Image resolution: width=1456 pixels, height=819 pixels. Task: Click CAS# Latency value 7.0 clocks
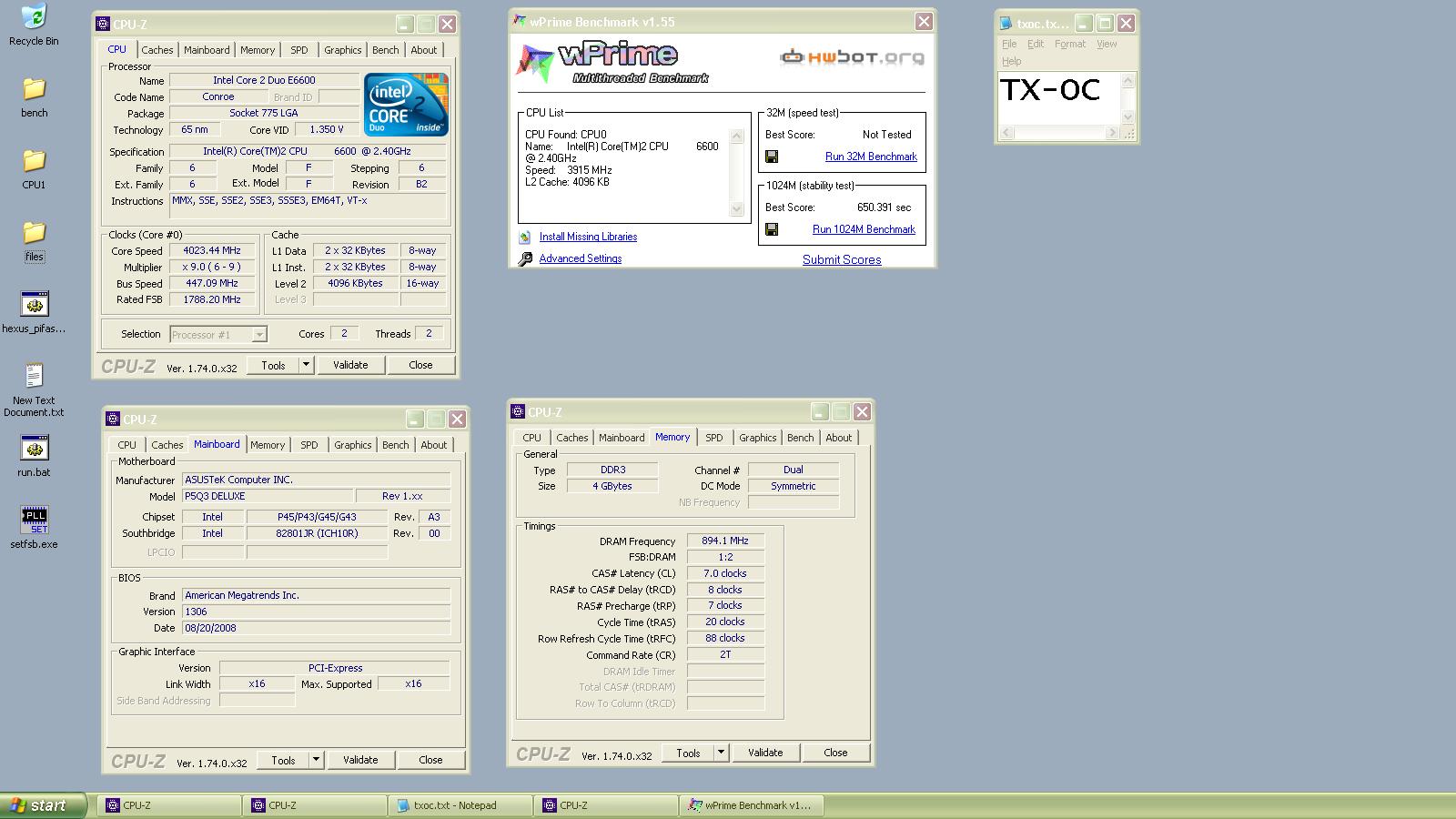click(725, 573)
